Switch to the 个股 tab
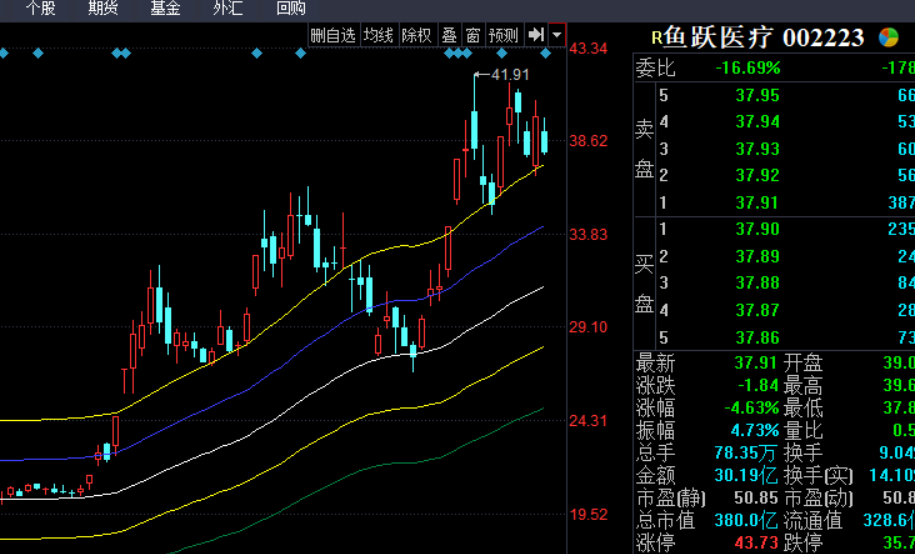 coord(41,8)
